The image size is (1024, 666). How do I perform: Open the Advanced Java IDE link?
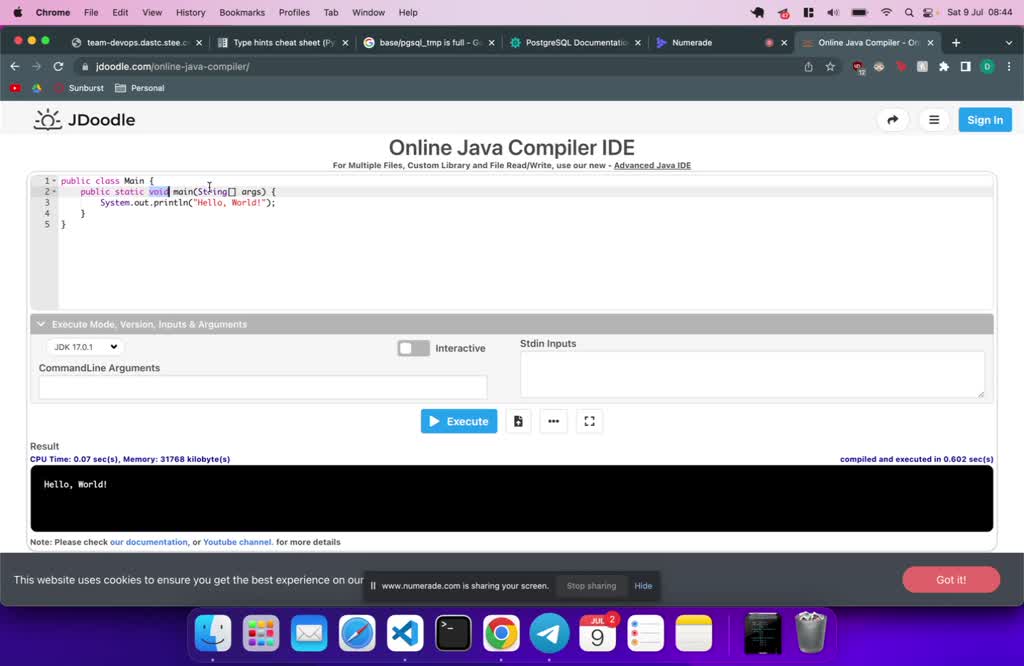coord(652,166)
